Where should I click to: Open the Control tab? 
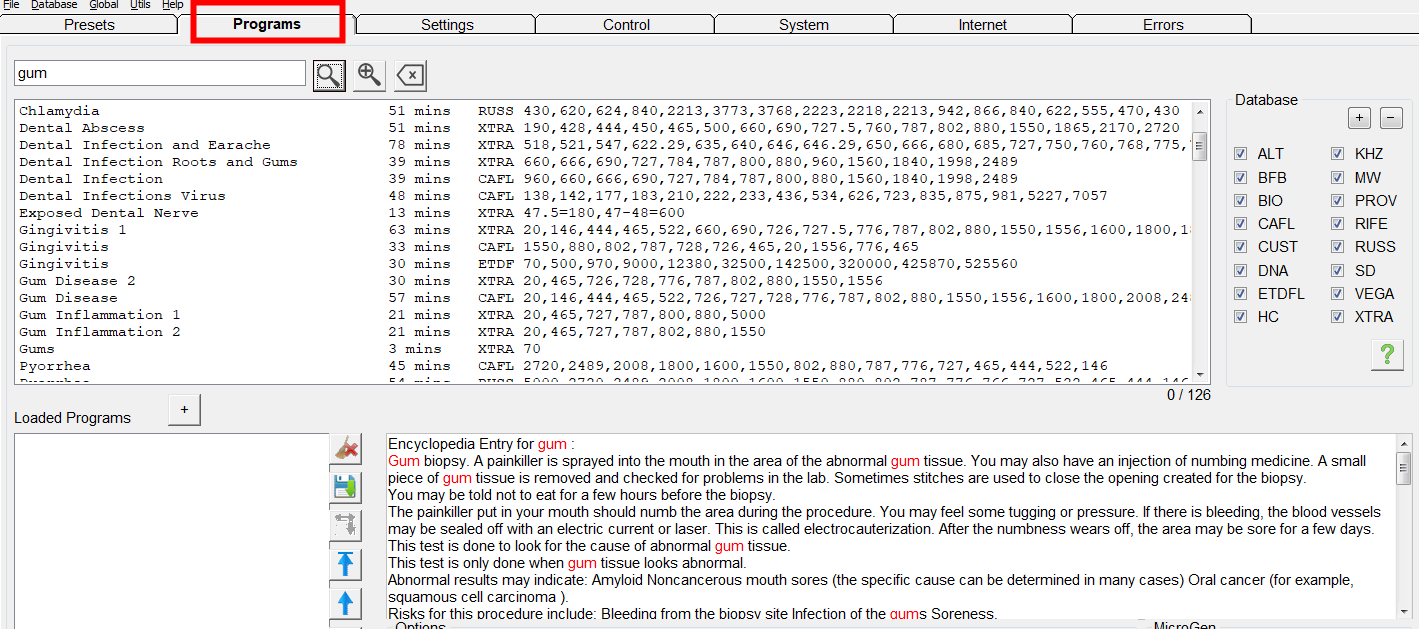[x=626, y=25]
